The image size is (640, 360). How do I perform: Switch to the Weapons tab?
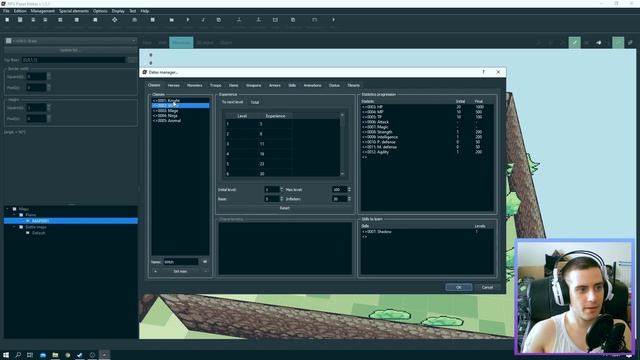pyautogui.click(x=253, y=85)
